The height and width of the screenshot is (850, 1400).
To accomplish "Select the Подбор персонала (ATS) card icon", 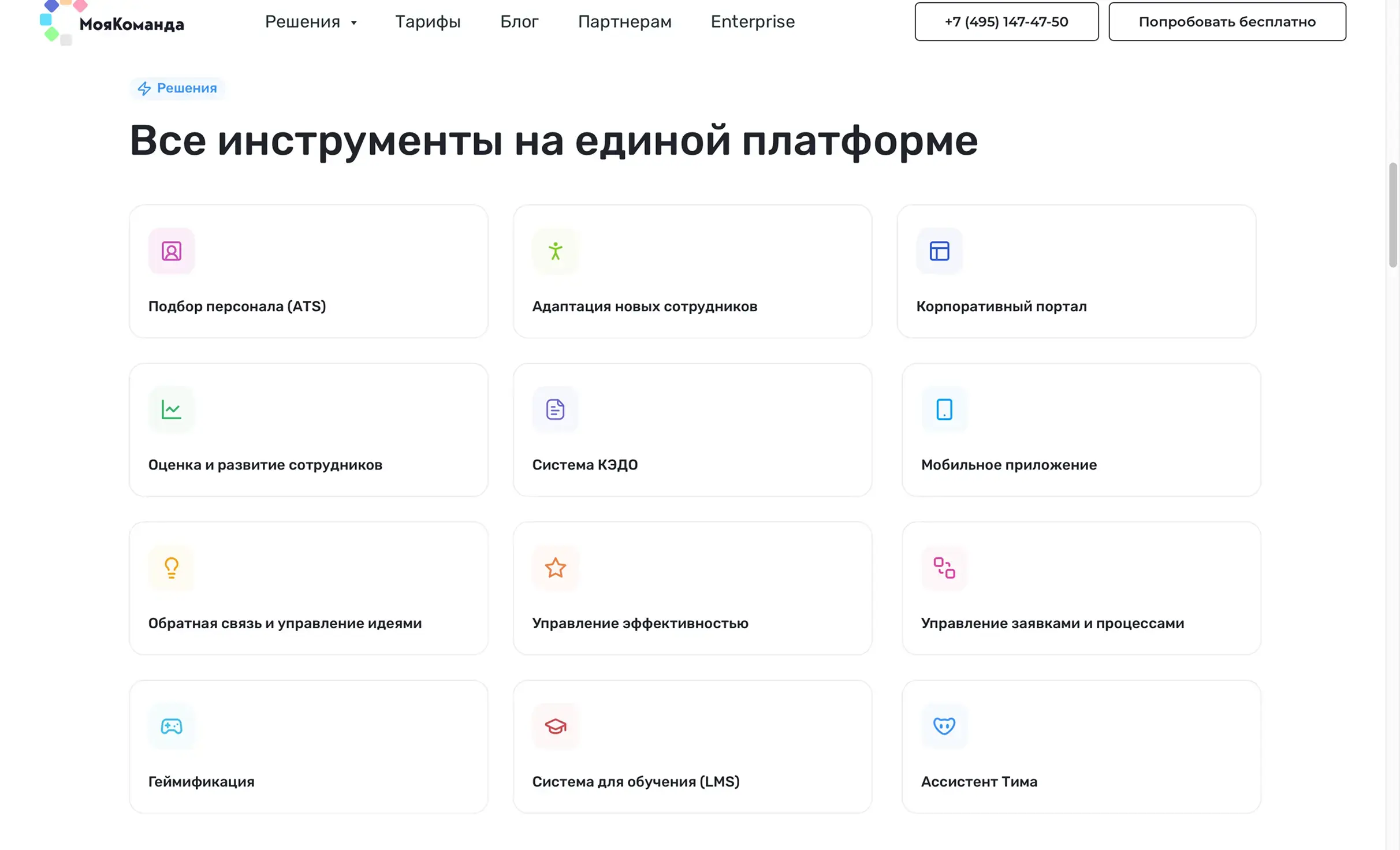I will point(171,251).
